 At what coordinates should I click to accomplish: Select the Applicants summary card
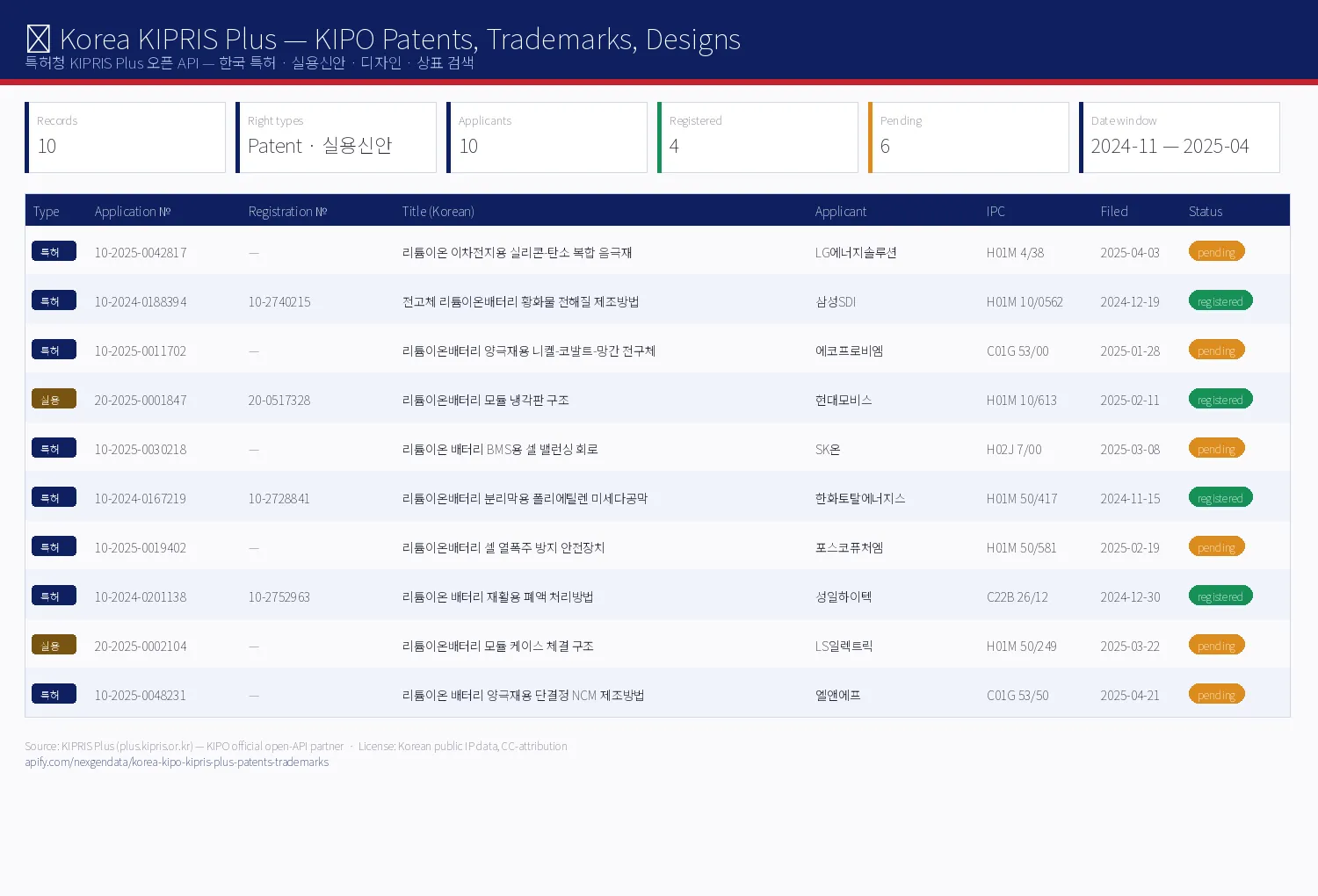(547, 137)
